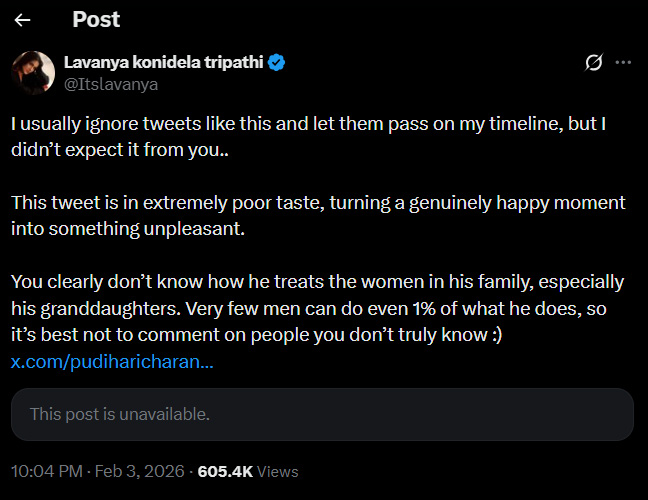Viewport: 648px width, 500px height.
Task: Click the "This post is unavailable." card
Action: pos(322,414)
